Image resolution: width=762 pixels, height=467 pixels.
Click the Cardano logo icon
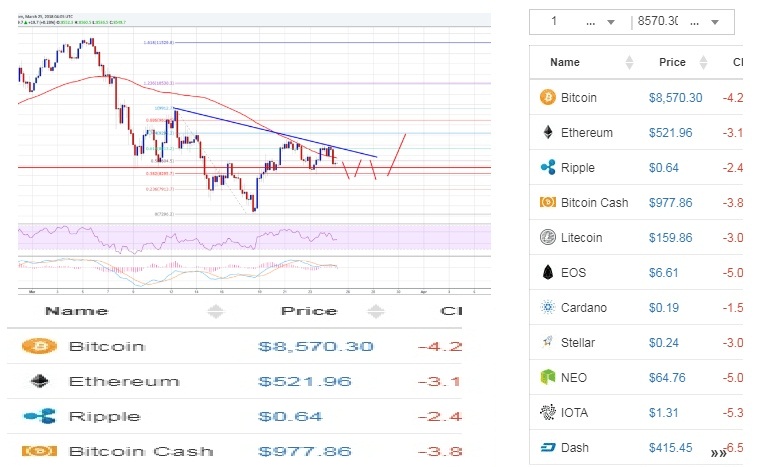(547, 308)
